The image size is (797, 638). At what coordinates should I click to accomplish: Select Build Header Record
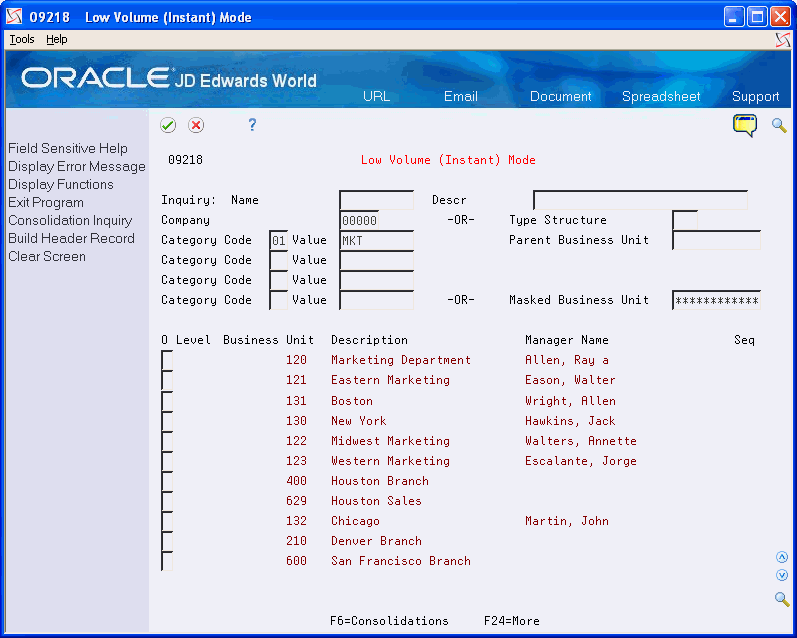pos(71,238)
